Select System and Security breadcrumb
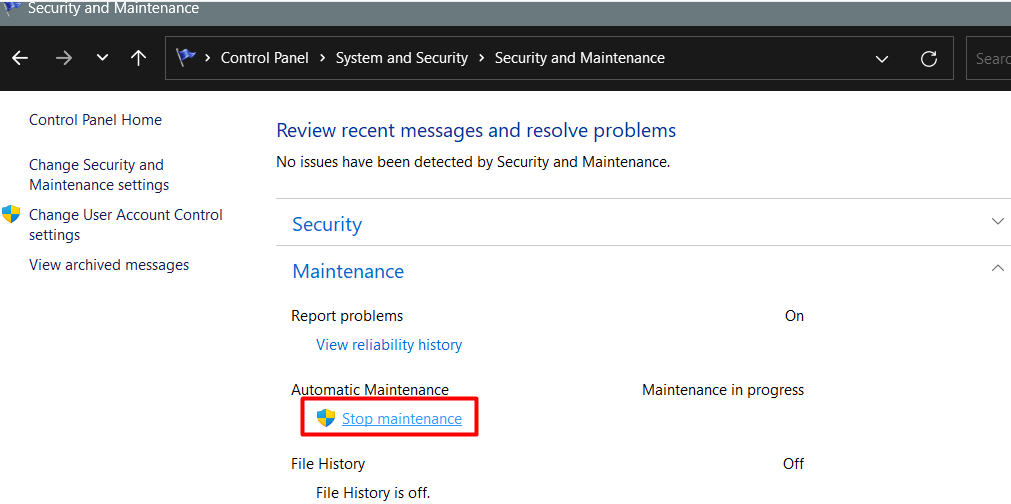This screenshot has height=504, width=1011. tap(402, 58)
